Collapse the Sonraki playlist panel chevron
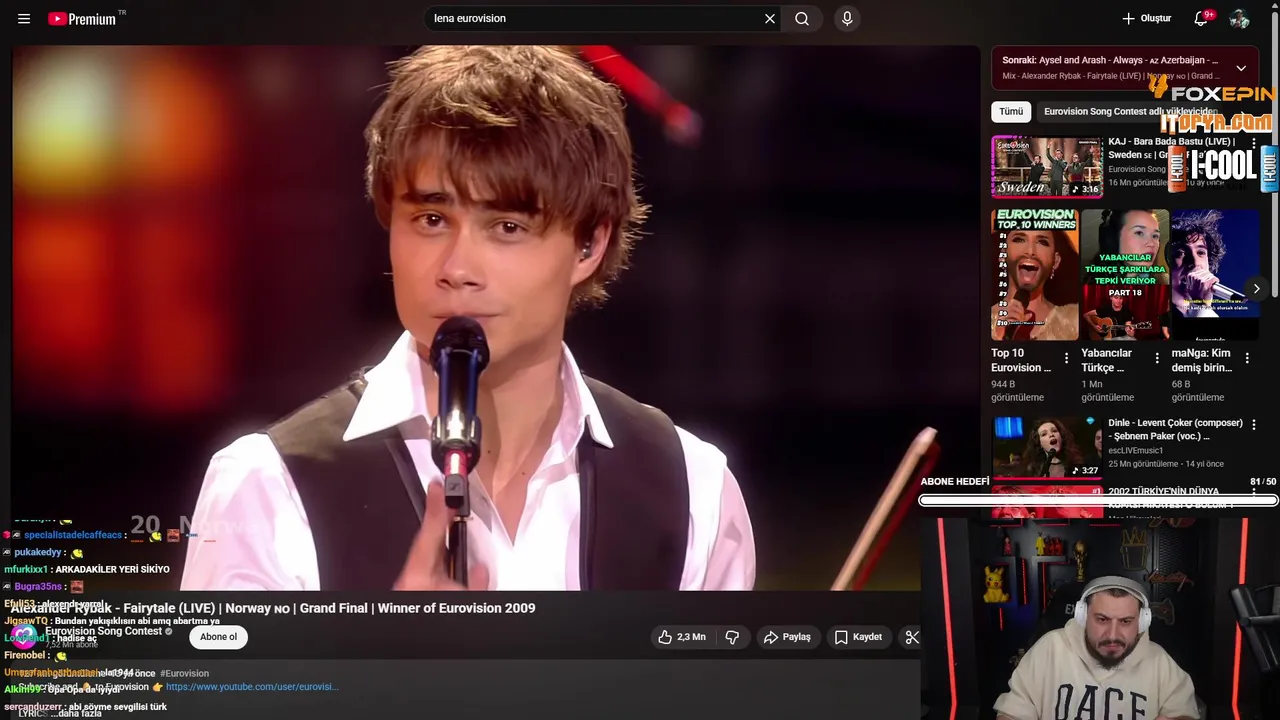Screen dimensions: 1280x720 coord(1241,68)
